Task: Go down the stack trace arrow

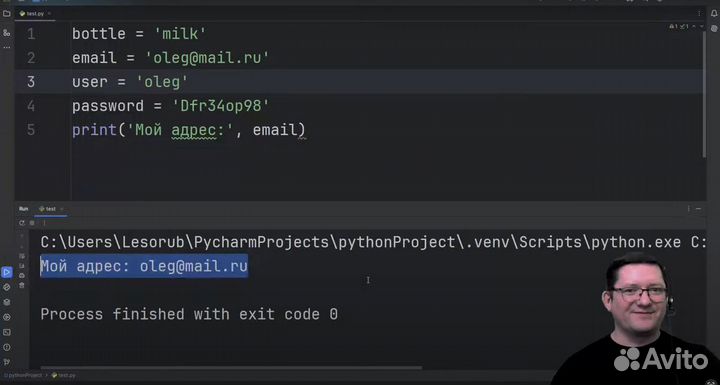Action: pos(22,246)
